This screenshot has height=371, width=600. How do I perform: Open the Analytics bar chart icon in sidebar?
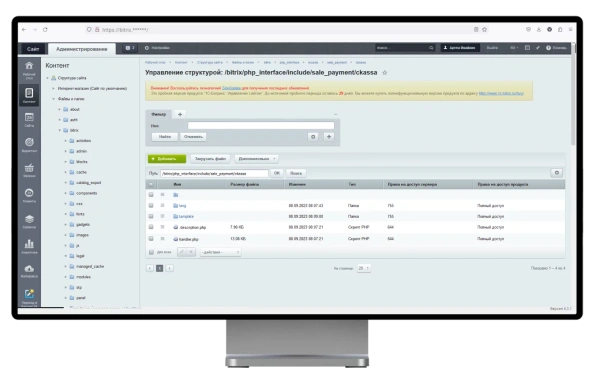click(x=29, y=244)
